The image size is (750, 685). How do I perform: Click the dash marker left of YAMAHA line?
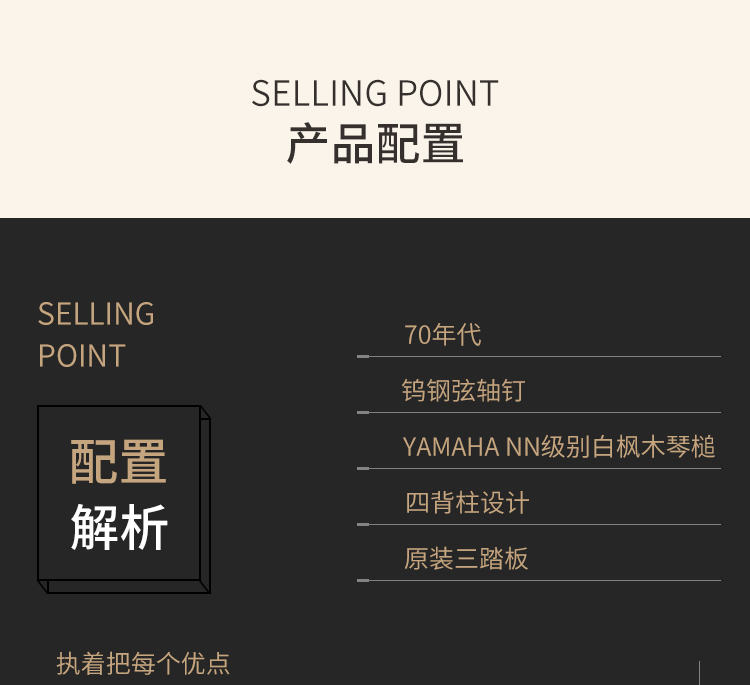tap(363, 468)
